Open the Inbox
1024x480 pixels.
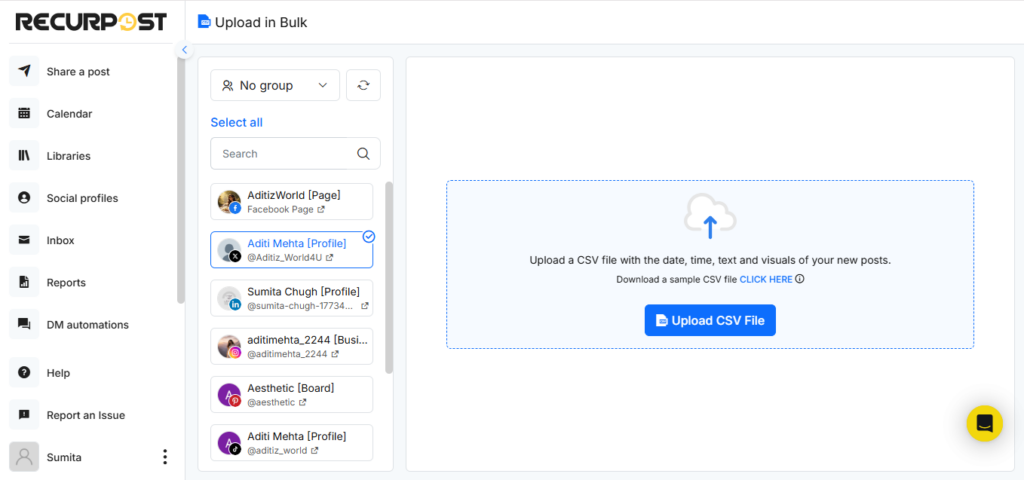[x=61, y=240]
